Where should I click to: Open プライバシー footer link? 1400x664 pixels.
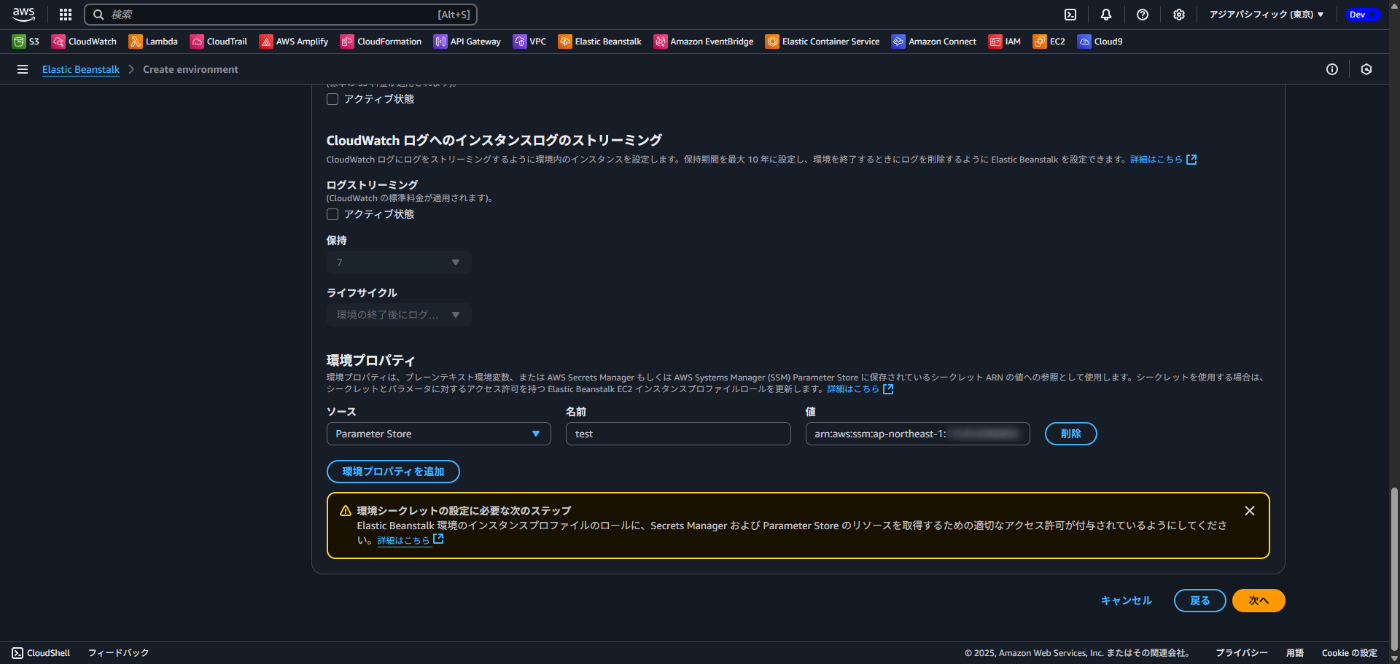[x=1242, y=653]
